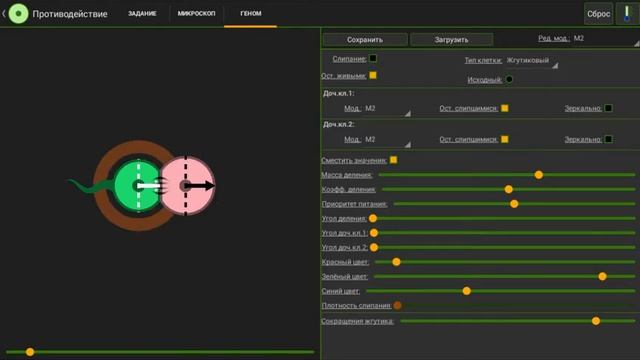
Task: Toggle Ост. слипшимися for Доч.кл.1
Action: click(x=505, y=108)
